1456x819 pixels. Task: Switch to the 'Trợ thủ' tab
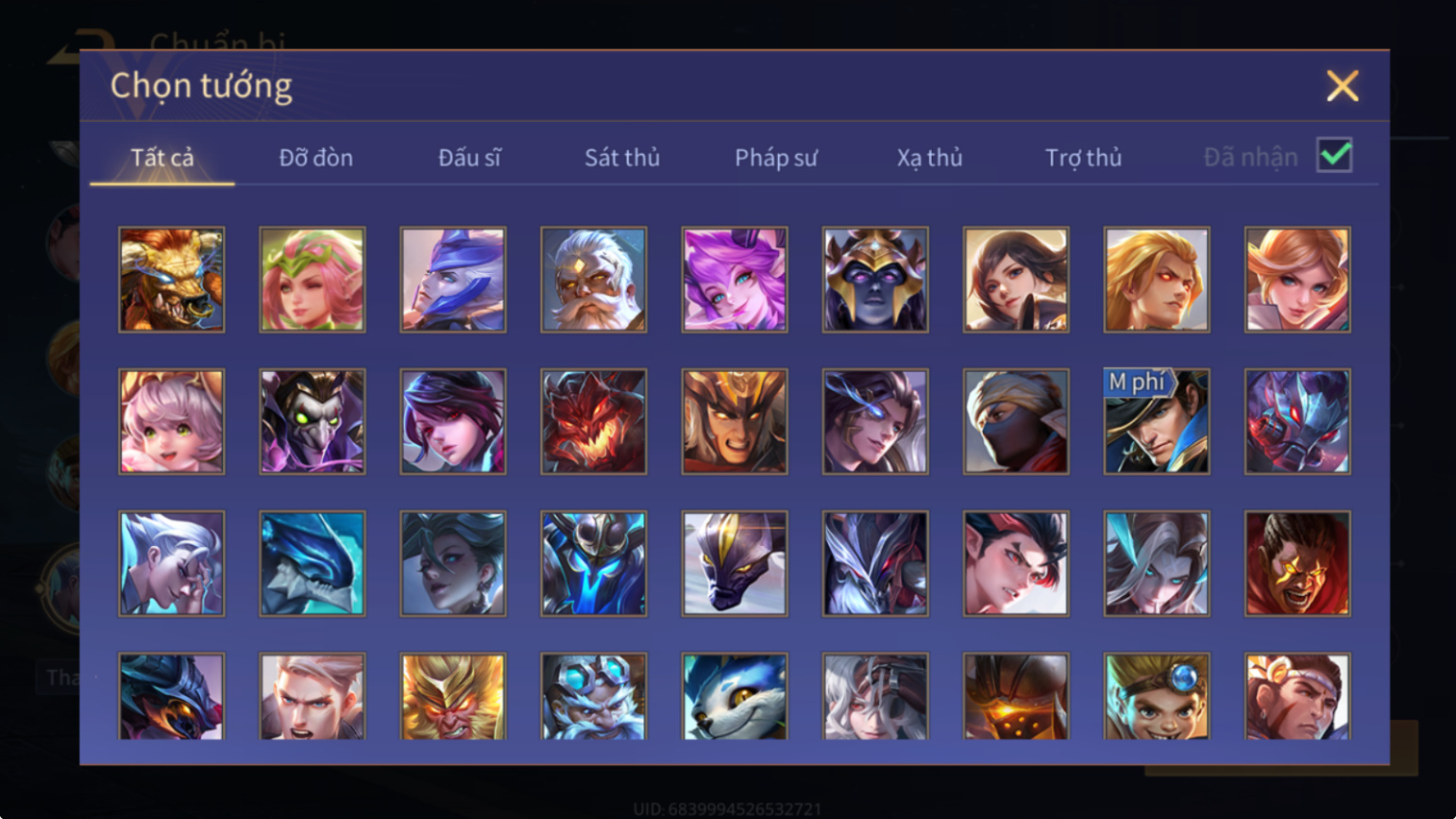point(1083,158)
